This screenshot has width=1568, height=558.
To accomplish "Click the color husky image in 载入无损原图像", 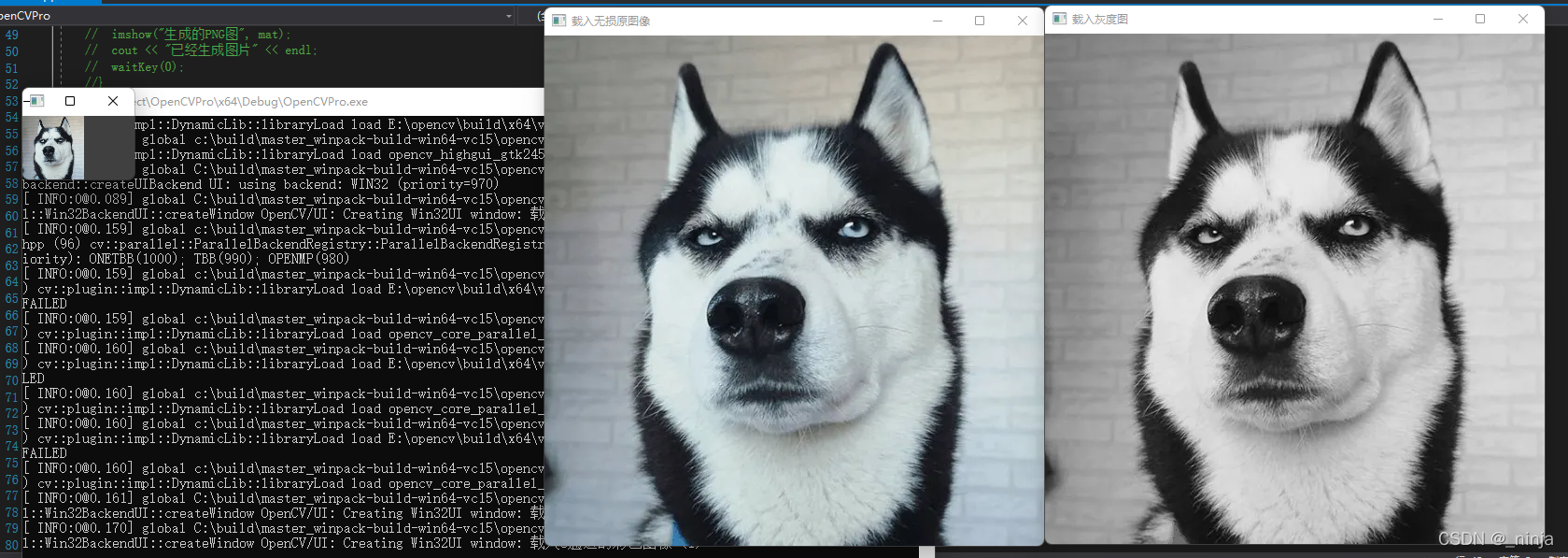I will (x=794, y=290).
